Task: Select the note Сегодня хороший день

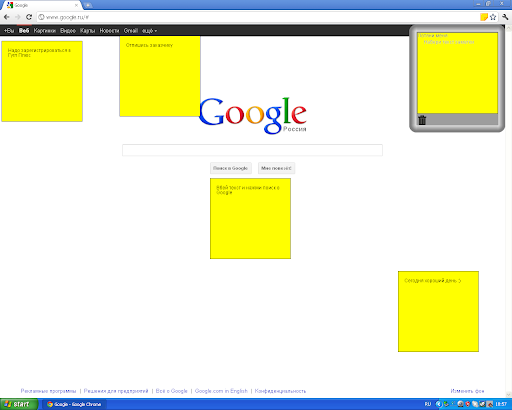Action: (x=438, y=311)
